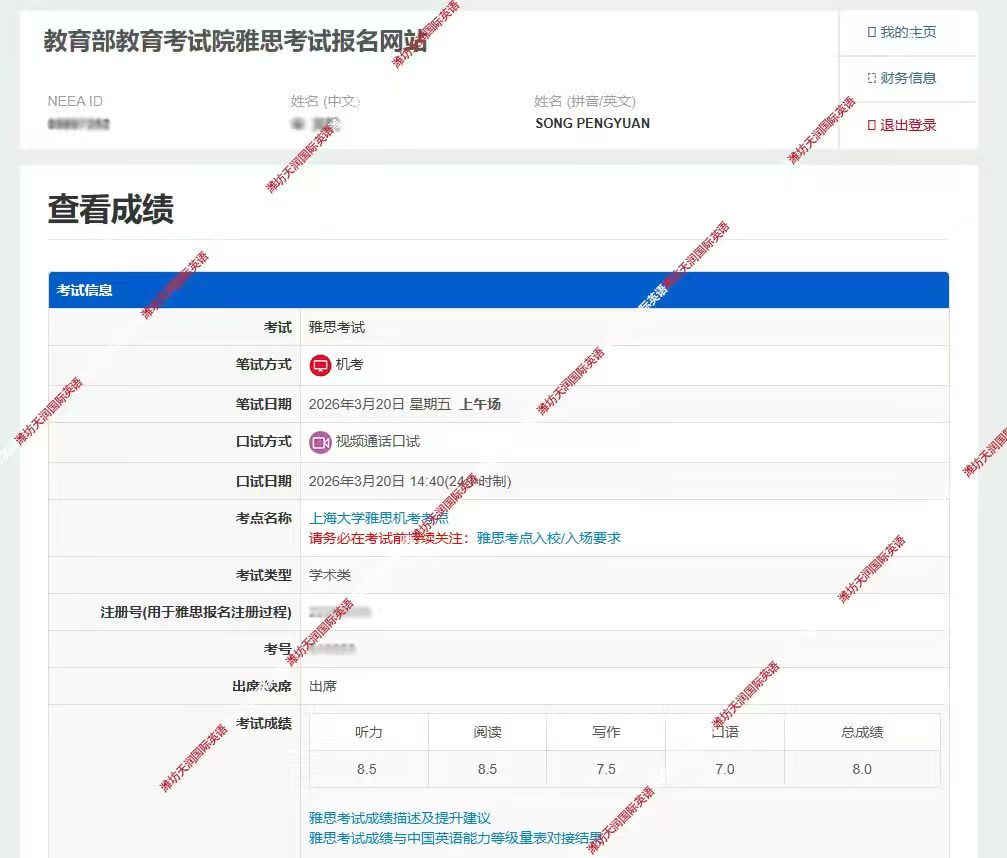This screenshot has height=858, width=1007.
Task: Click the 8.0 overall score cell
Action: 861,769
